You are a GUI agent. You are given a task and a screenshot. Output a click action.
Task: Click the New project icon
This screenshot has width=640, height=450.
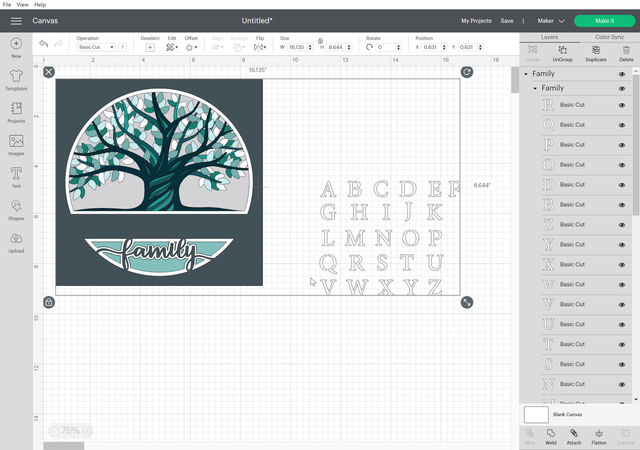tap(16, 43)
